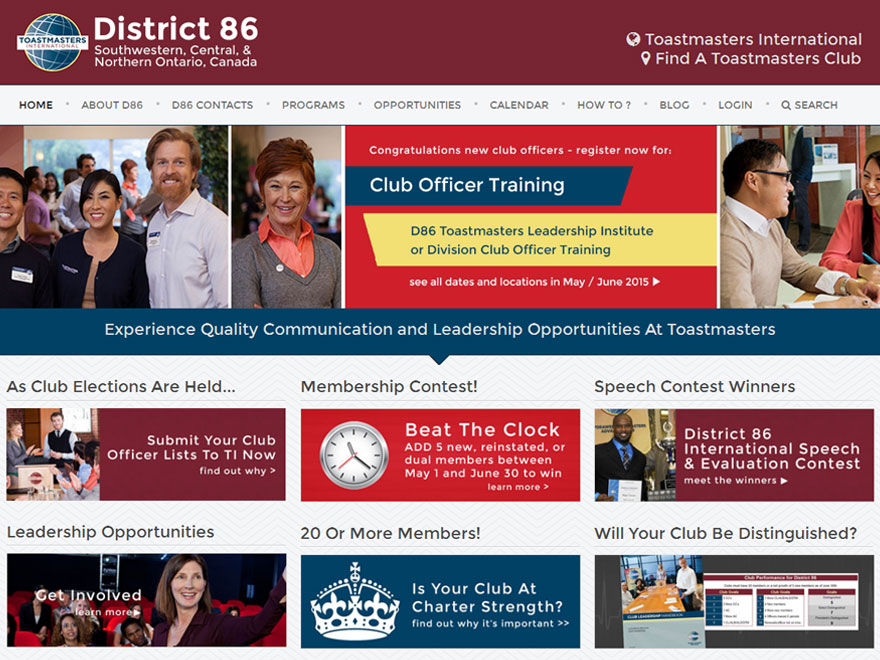The width and height of the screenshot is (880, 660).
Task: Expand the Opportunities navigation menu
Action: pos(417,105)
